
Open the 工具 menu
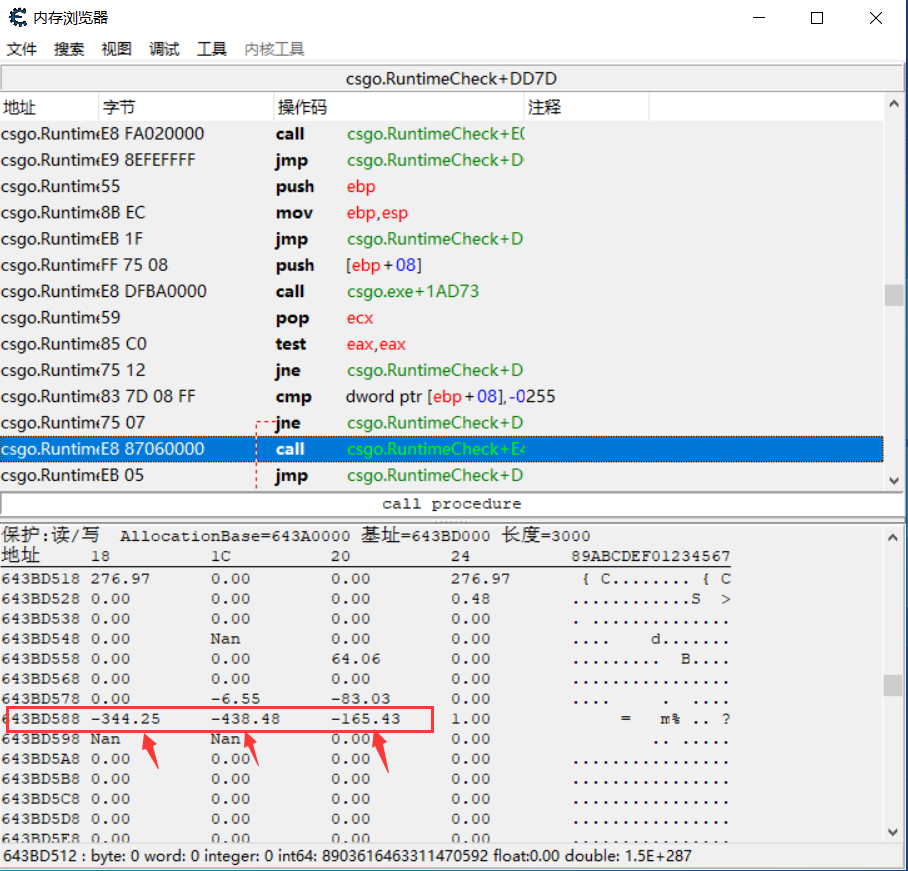(212, 49)
